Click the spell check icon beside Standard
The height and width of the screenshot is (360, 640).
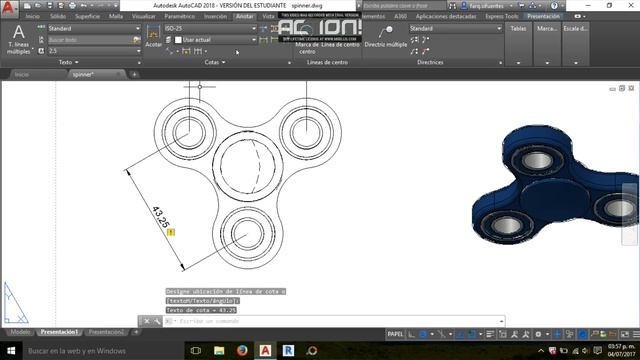[x=41, y=28]
